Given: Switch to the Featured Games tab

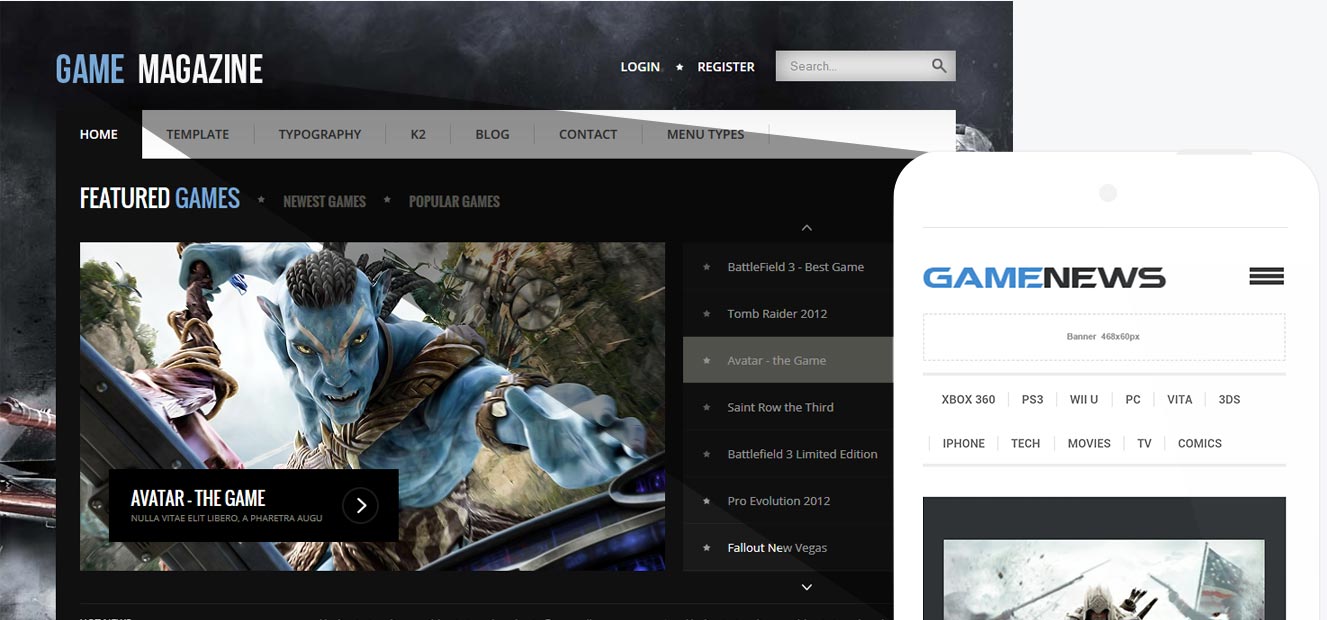Looking at the screenshot, I should pos(160,198).
